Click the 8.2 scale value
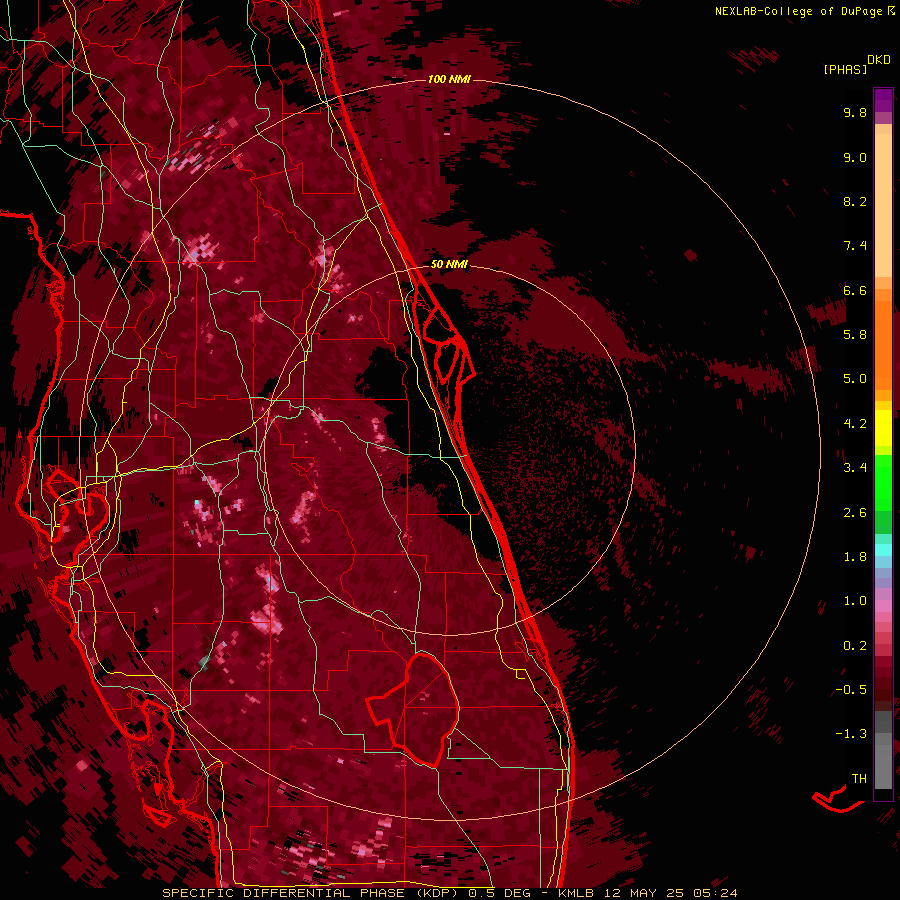 pos(855,201)
